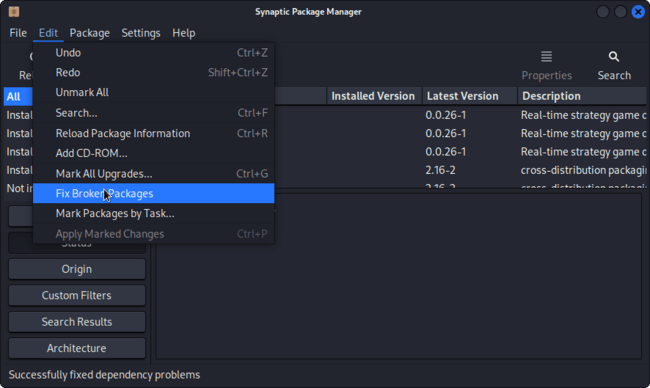Image resolution: width=650 pixels, height=388 pixels.
Task: Select Search... in the Edit menu
Action: click(x=154, y=113)
